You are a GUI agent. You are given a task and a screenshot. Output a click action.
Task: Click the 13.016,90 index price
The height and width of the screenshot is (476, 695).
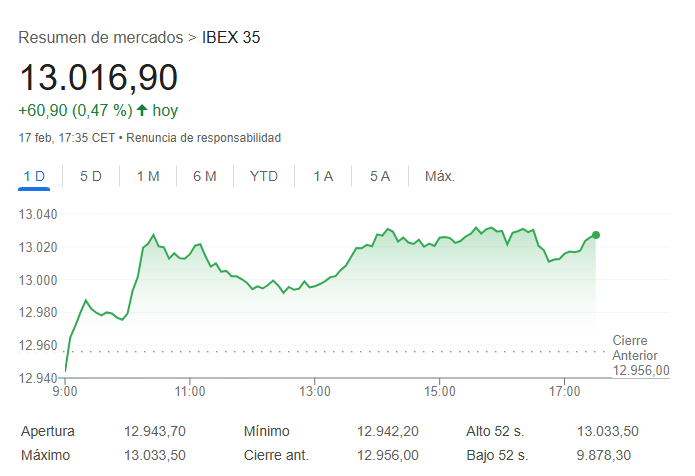pyautogui.click(x=99, y=77)
